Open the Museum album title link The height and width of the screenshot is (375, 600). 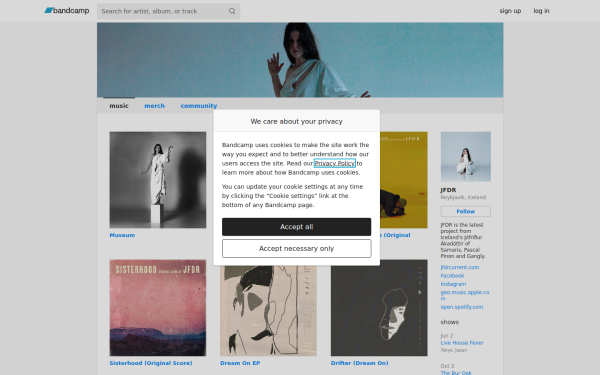[x=122, y=235]
